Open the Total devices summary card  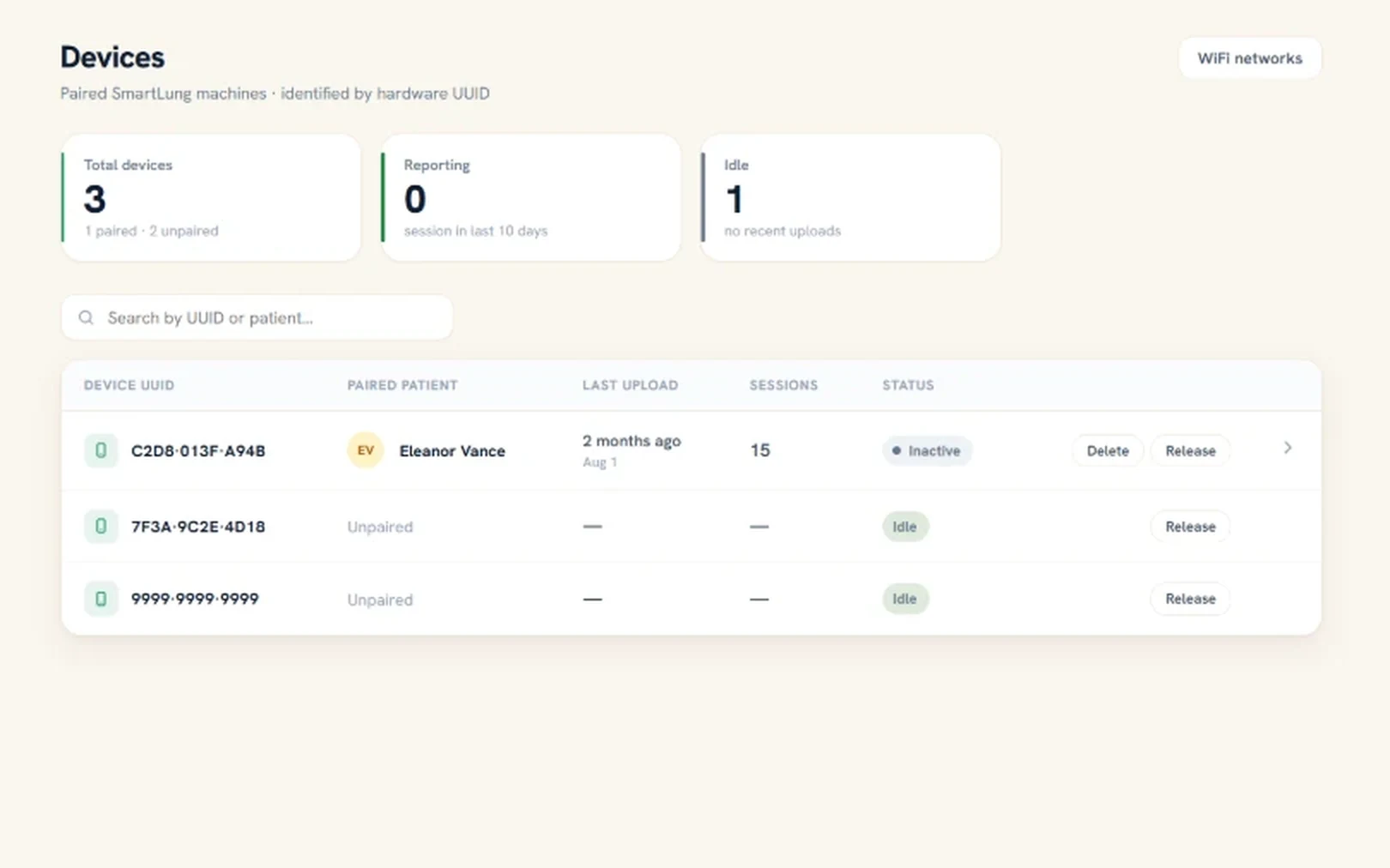click(x=211, y=197)
